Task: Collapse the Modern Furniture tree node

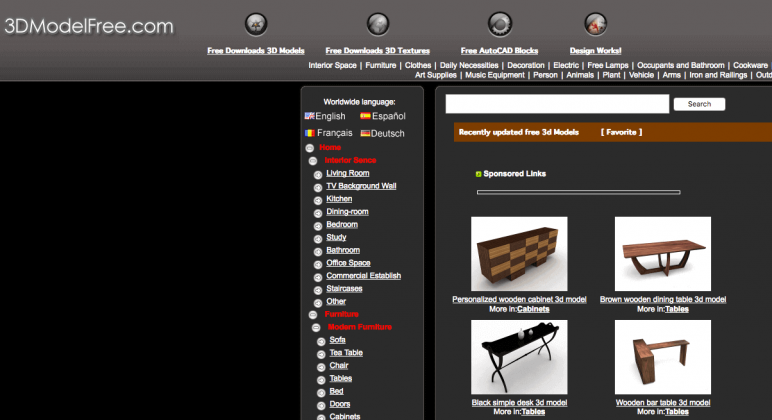Action: click(316, 327)
